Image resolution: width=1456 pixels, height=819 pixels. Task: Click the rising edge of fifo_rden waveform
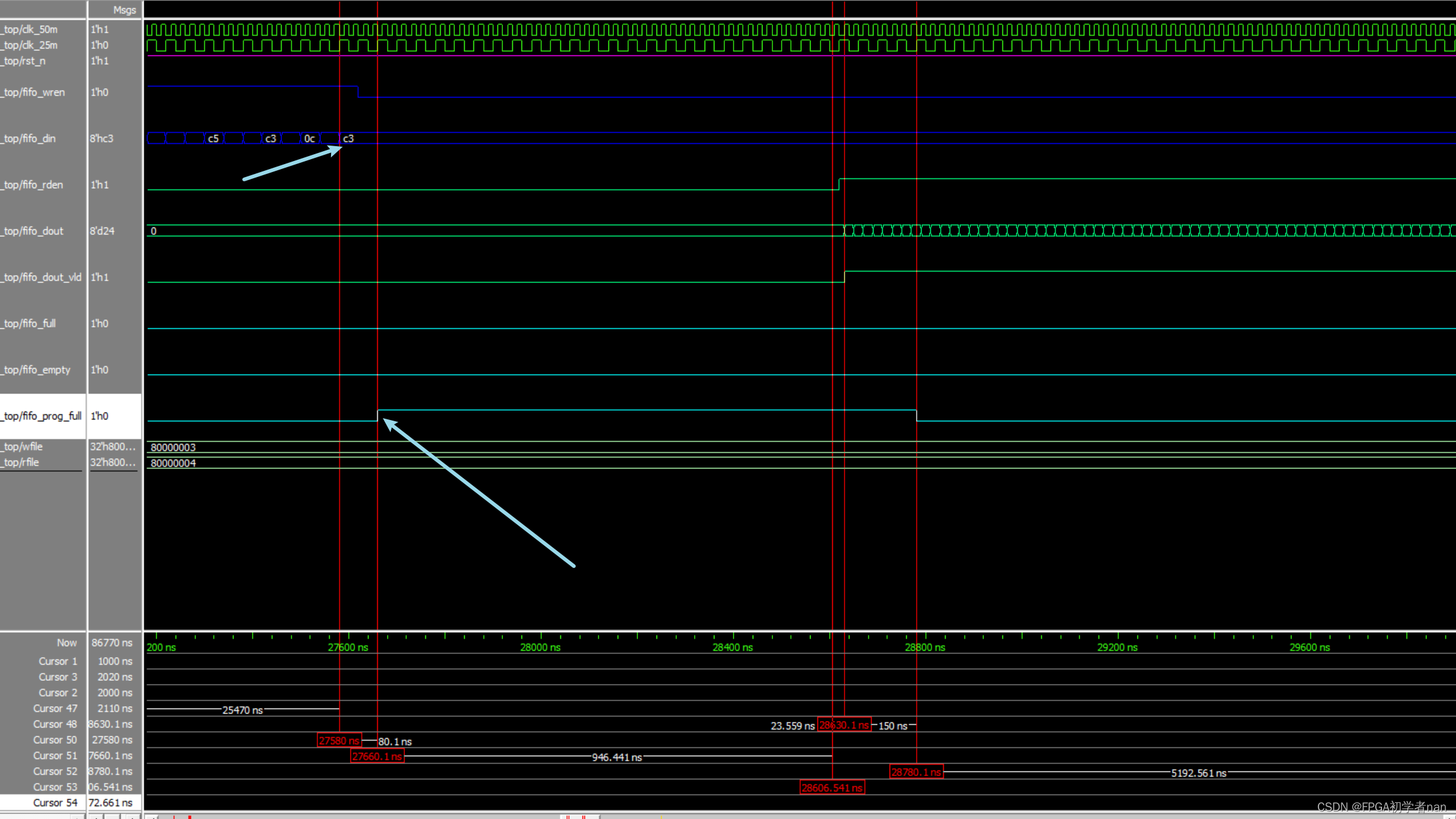click(x=839, y=184)
